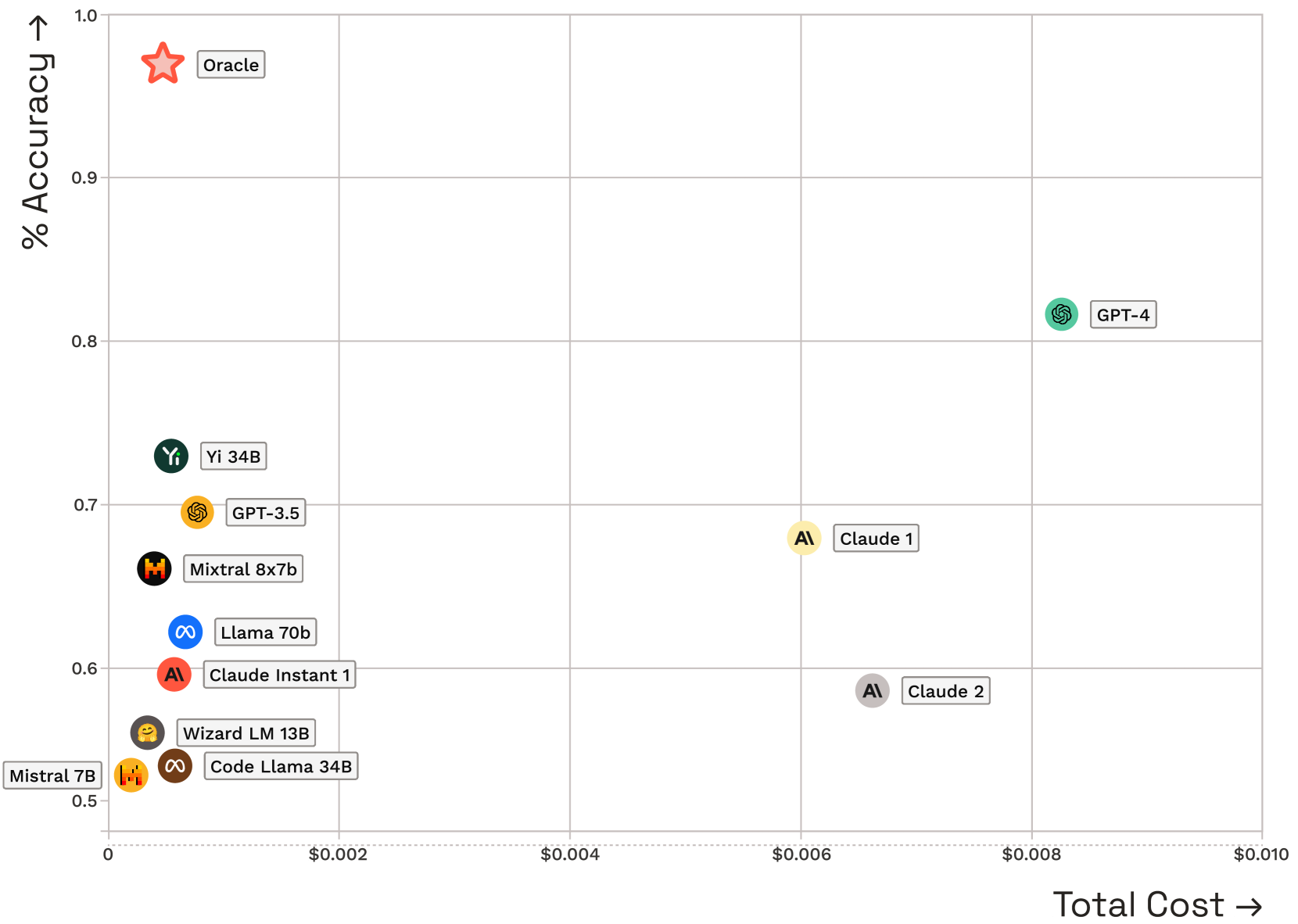Click the Oracle star marker
This screenshot has width=1298, height=924.
pyautogui.click(x=163, y=65)
